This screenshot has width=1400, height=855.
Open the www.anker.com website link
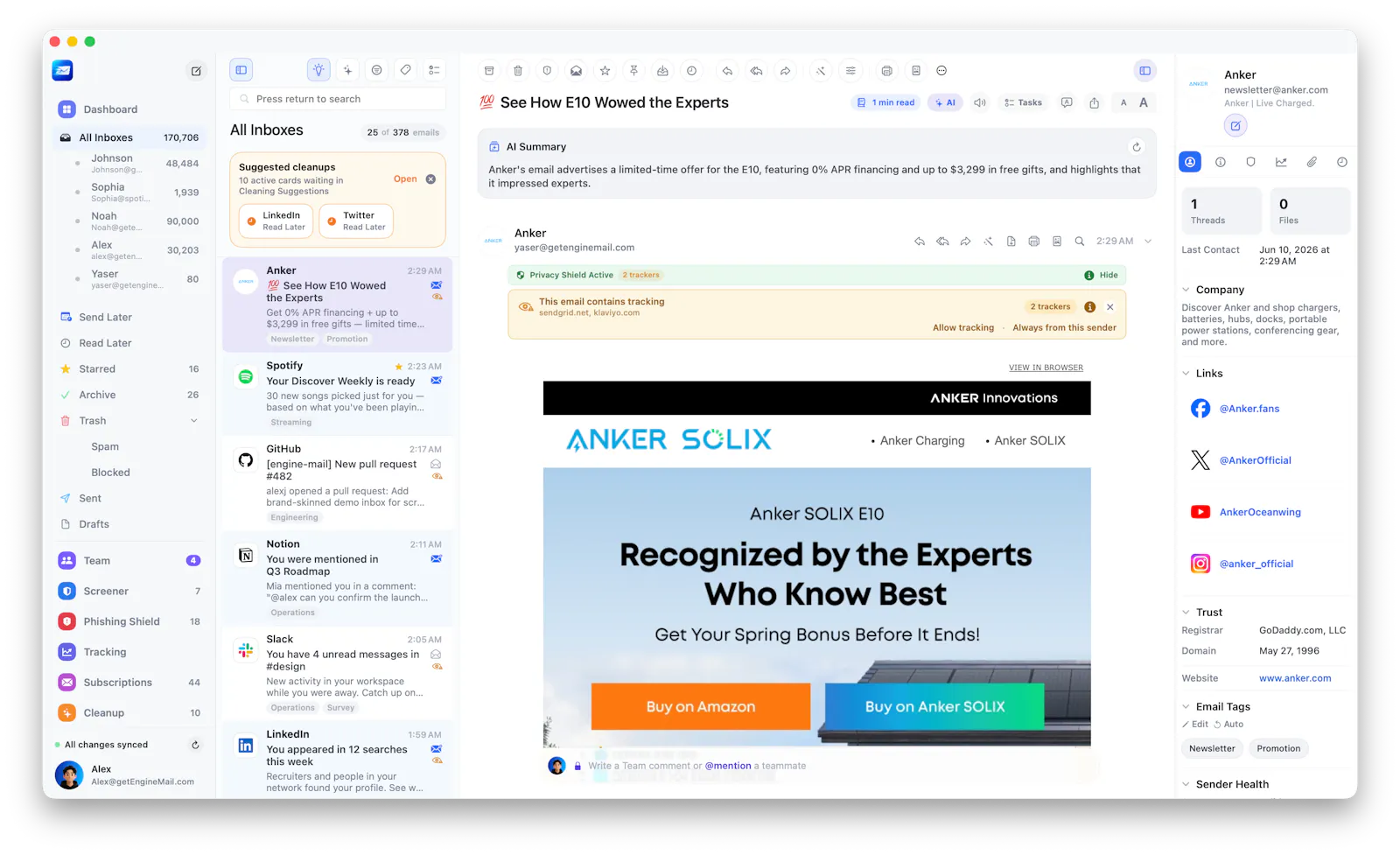point(1295,678)
